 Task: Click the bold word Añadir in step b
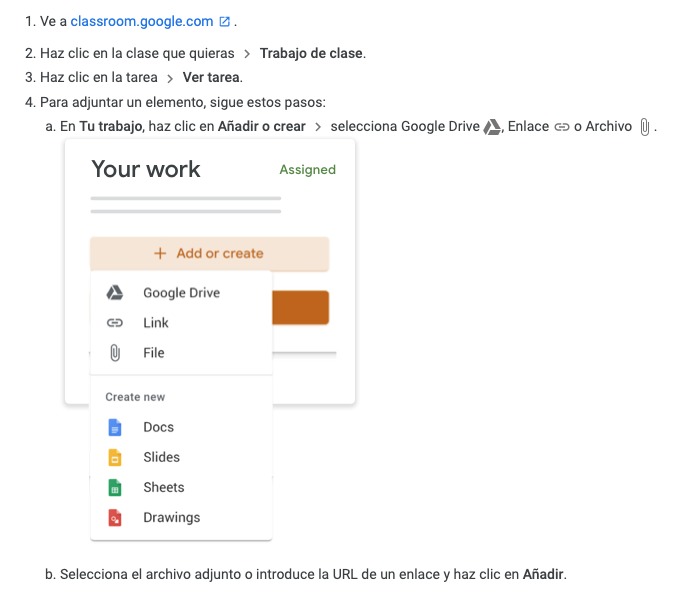pyautogui.click(x=543, y=574)
